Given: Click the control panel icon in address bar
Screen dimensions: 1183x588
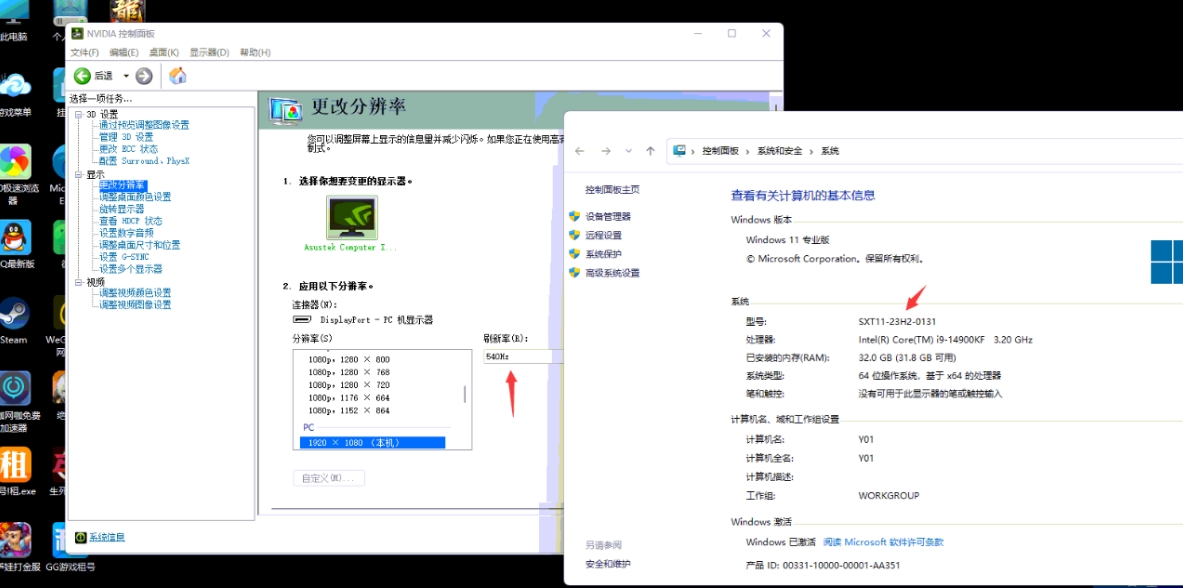Looking at the screenshot, I should [x=680, y=151].
